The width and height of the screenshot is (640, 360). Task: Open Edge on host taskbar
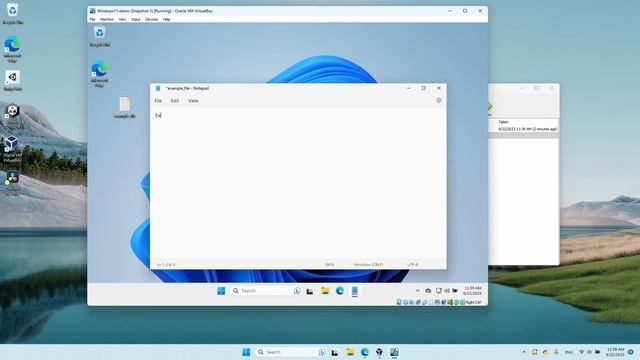pyautogui.click(x=364, y=352)
